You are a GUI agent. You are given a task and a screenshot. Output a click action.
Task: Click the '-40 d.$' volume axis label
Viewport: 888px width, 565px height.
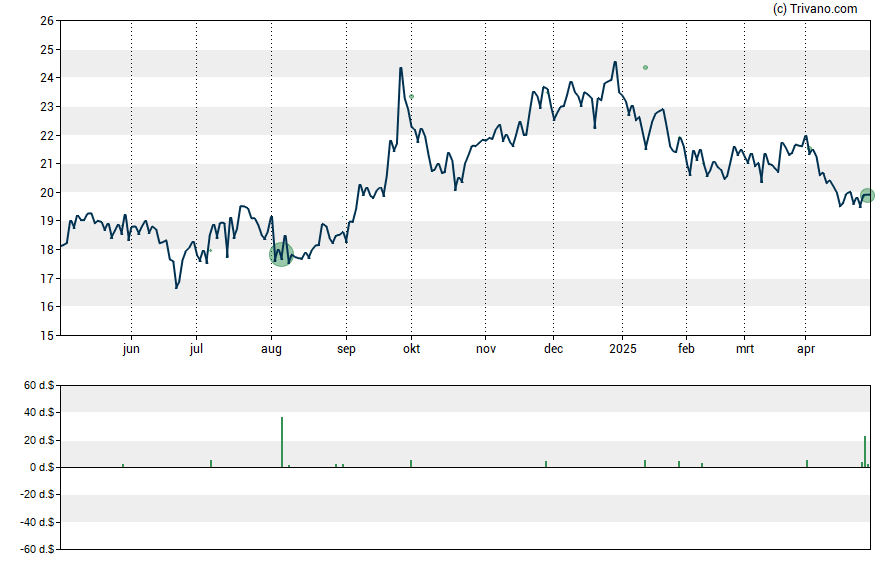click(37, 522)
